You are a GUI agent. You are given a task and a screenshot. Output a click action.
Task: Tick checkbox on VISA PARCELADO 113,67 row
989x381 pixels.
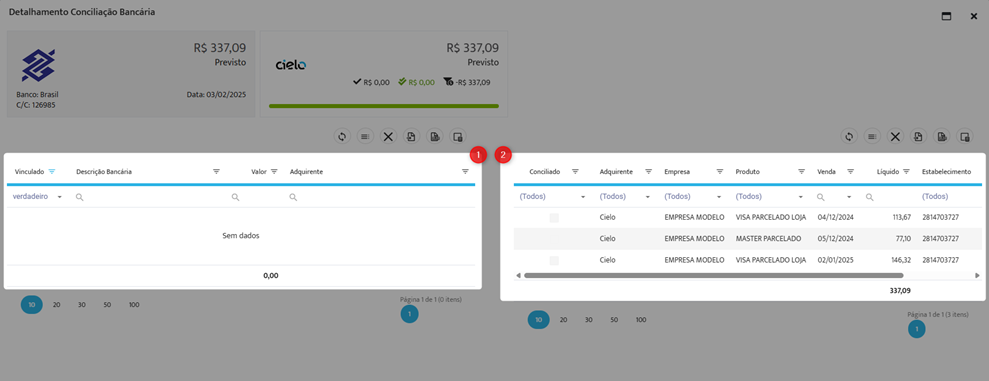(554, 218)
